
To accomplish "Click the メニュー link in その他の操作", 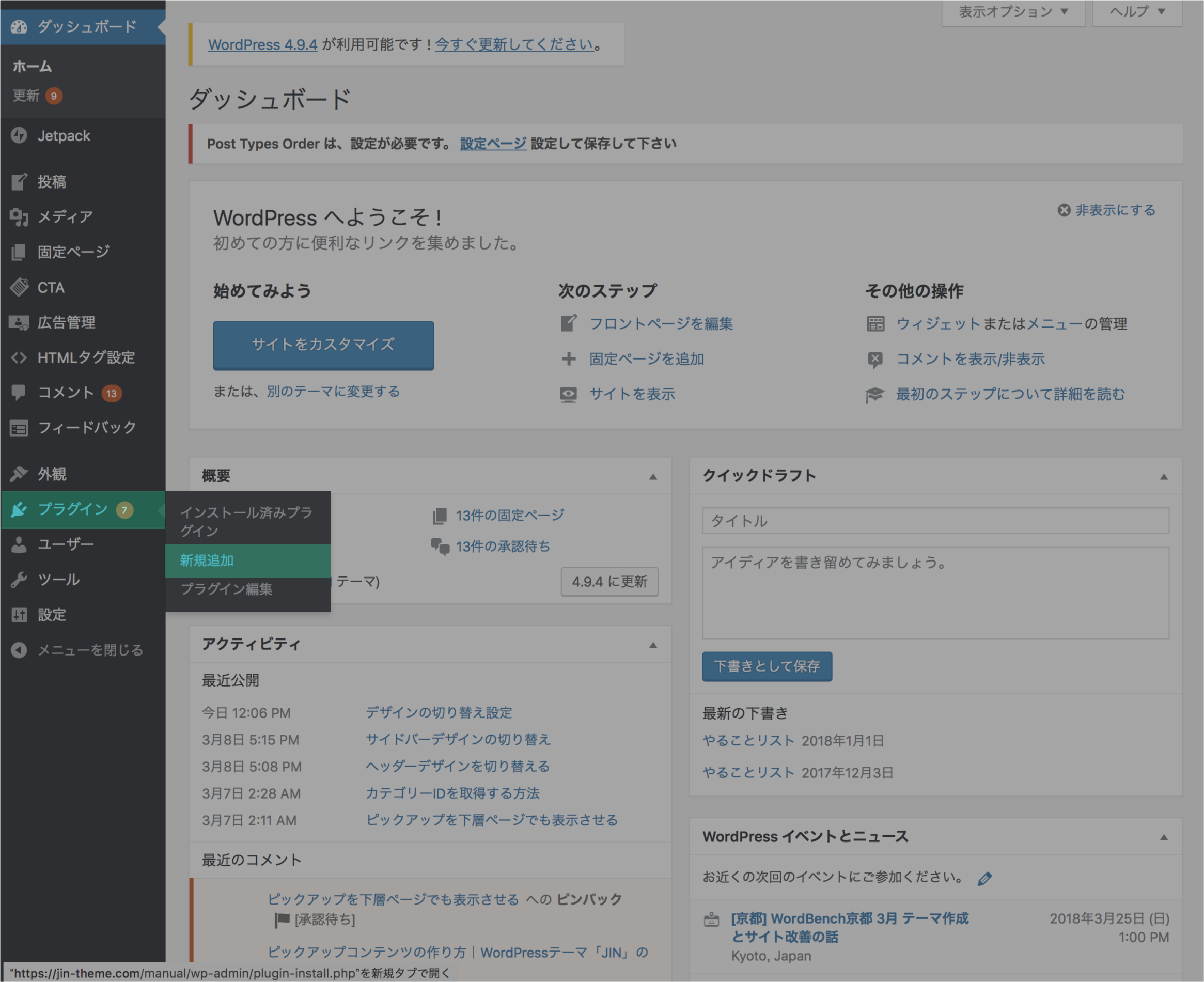I will point(1055,323).
